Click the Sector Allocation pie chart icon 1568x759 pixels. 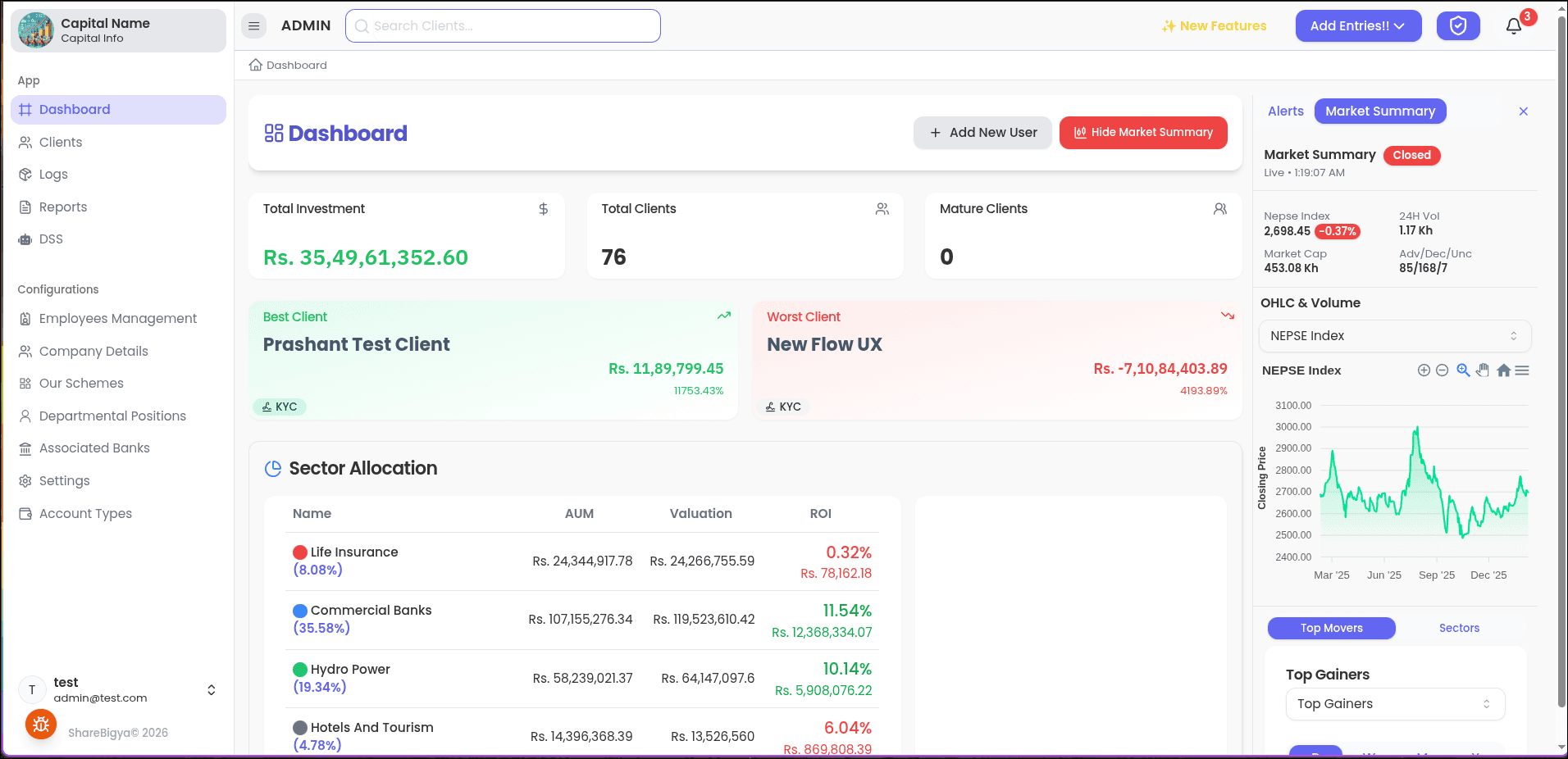click(x=272, y=468)
